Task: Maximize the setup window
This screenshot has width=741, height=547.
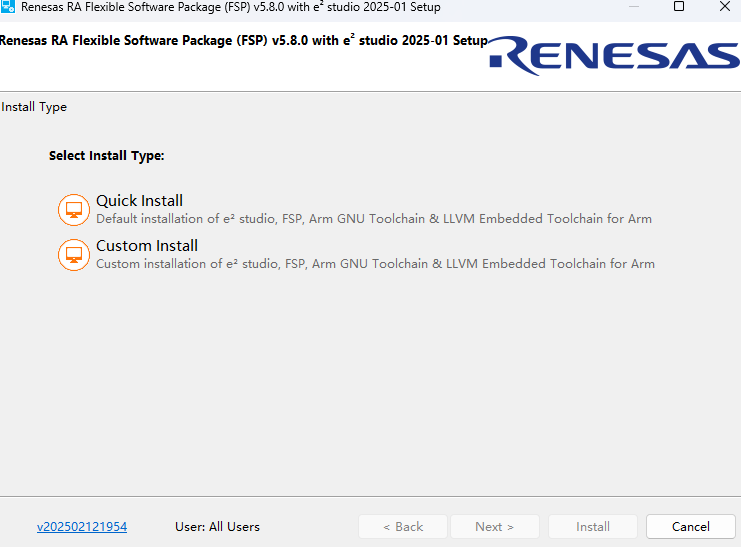Action: 679,7
